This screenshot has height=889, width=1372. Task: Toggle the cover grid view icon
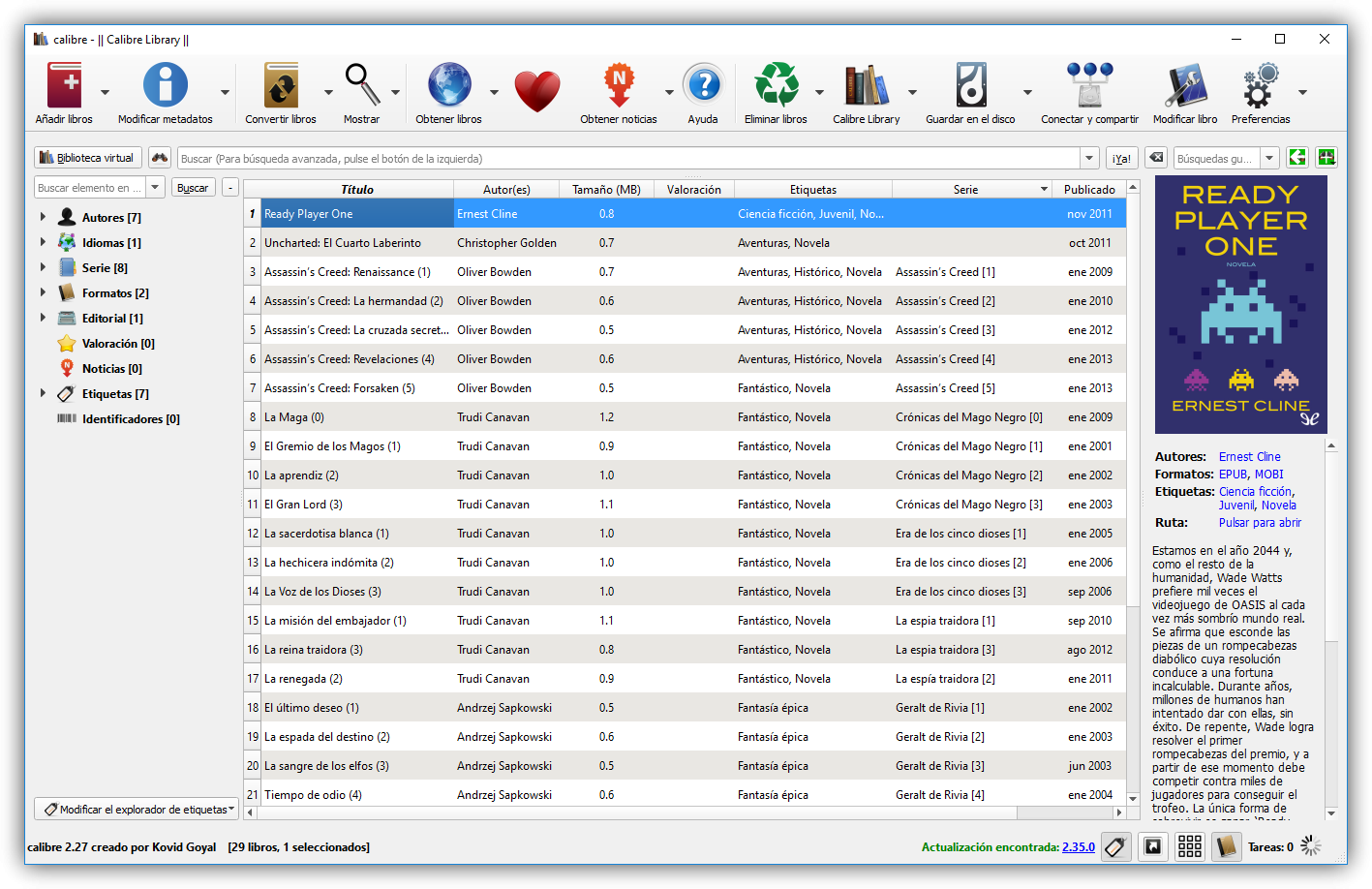coord(1190,846)
